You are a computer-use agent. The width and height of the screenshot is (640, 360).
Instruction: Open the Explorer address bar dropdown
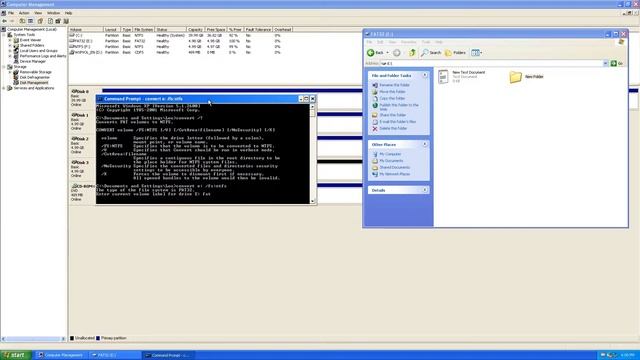pyautogui.click(x=605, y=63)
